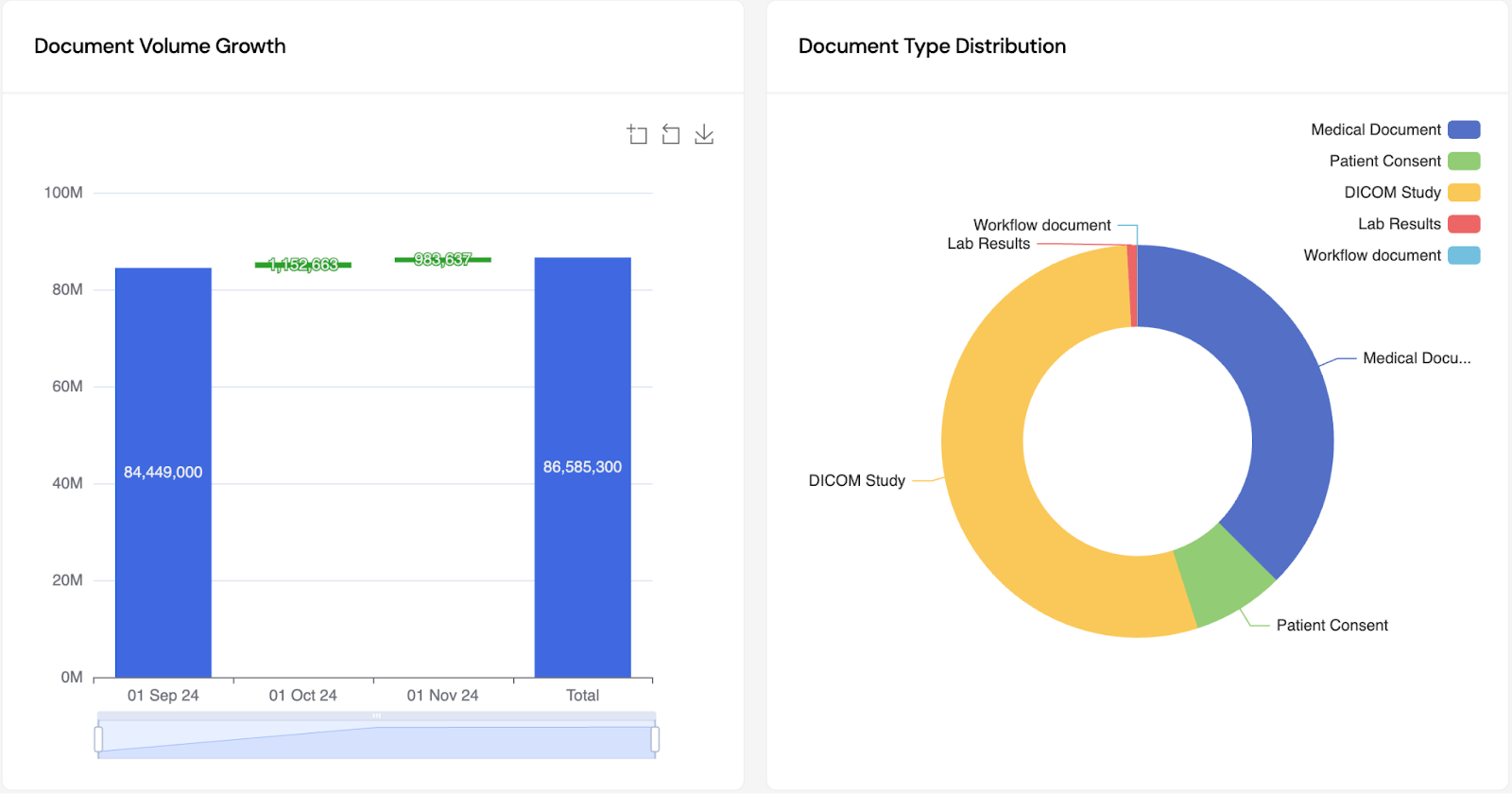Screen dimensions: 1512x794
Task: Toggle Medical Document legend series
Action: (x=1395, y=129)
